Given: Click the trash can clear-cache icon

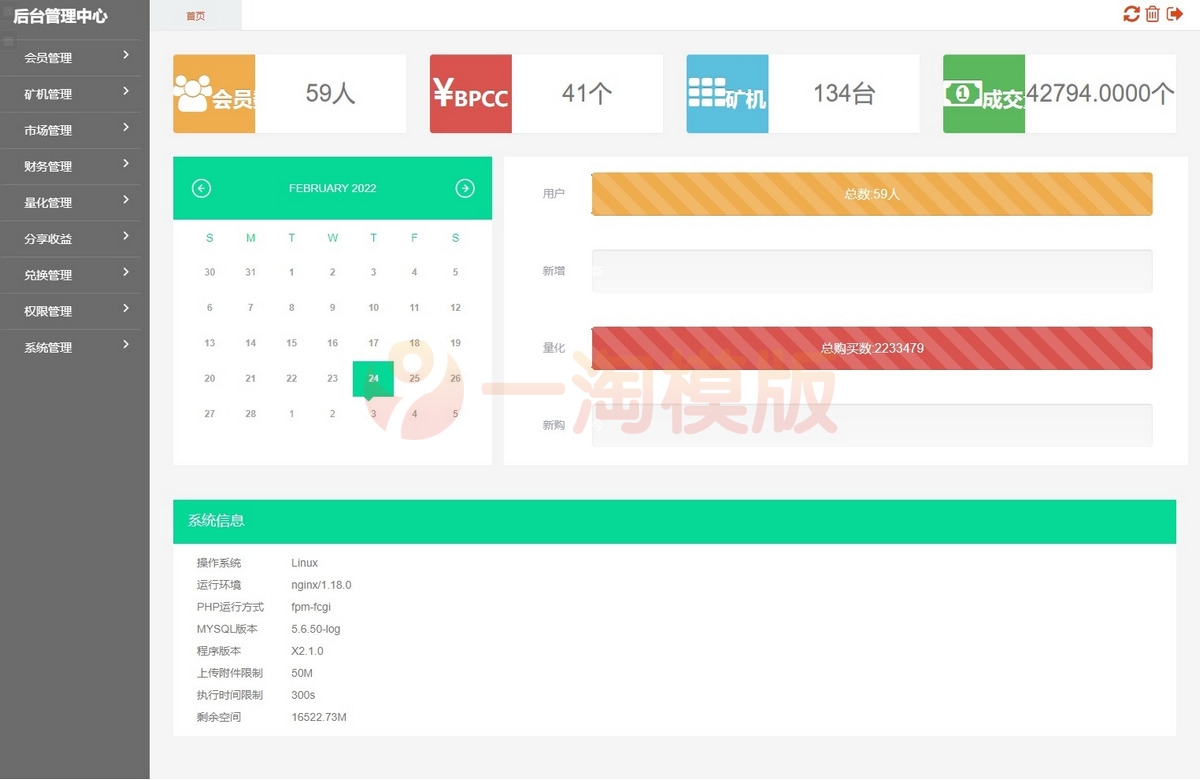Looking at the screenshot, I should coord(1153,14).
